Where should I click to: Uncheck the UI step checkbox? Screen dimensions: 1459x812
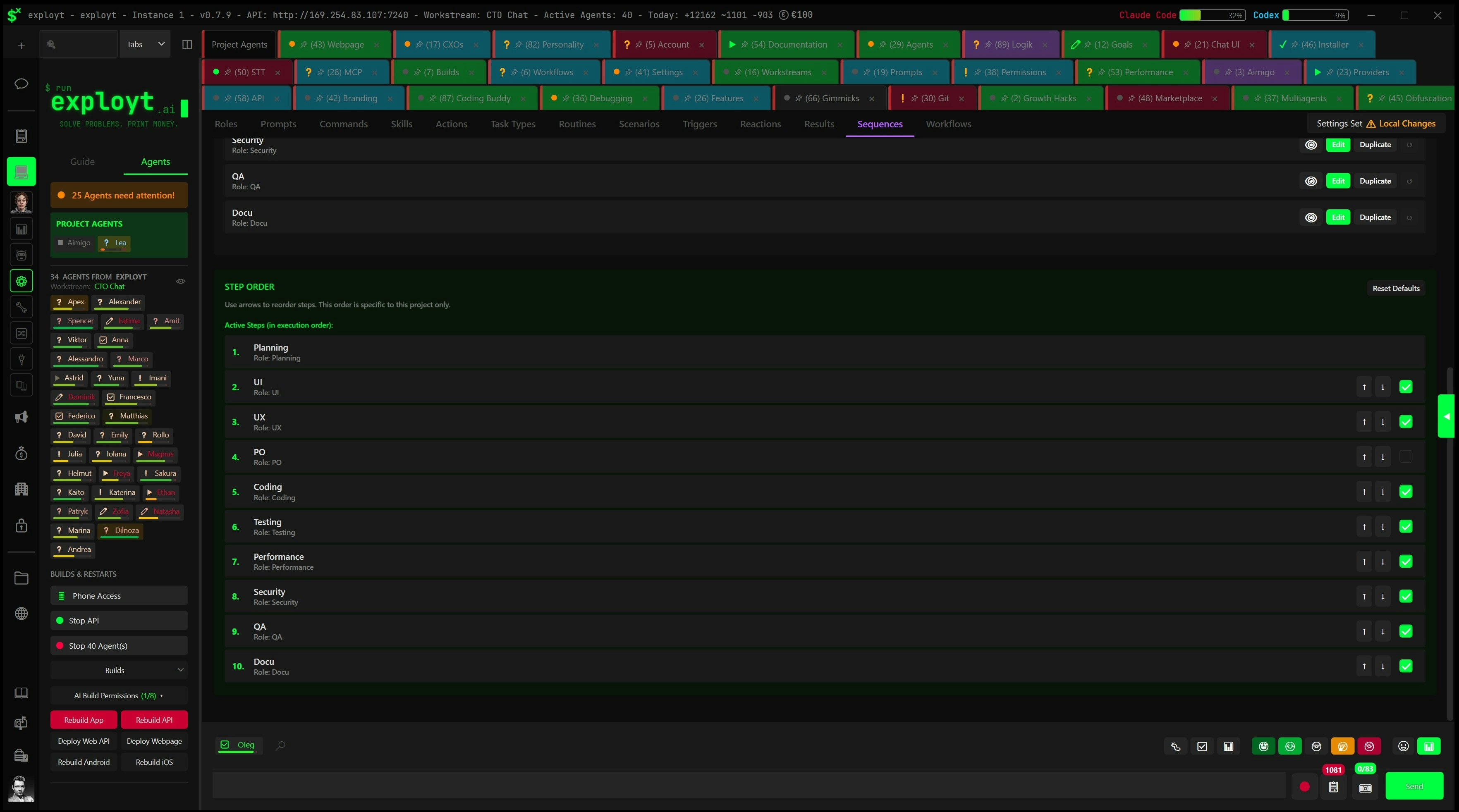click(x=1405, y=387)
